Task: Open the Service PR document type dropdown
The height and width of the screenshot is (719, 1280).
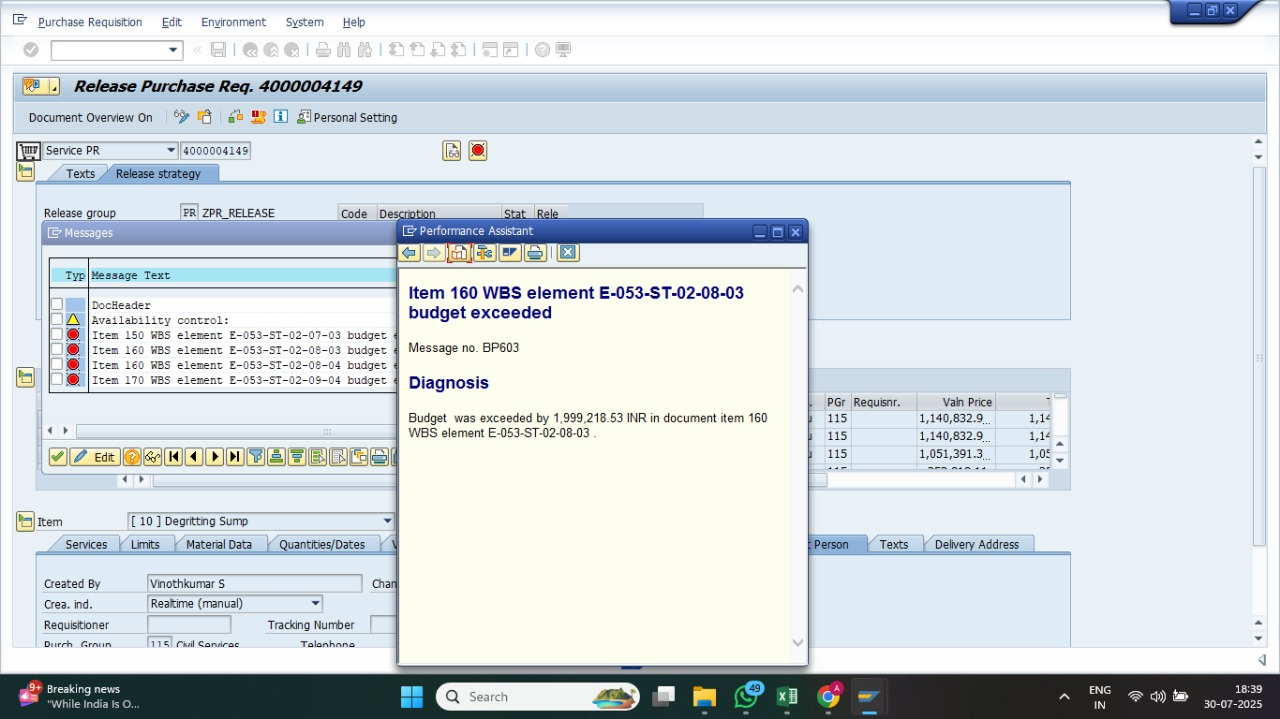Action: [170, 151]
